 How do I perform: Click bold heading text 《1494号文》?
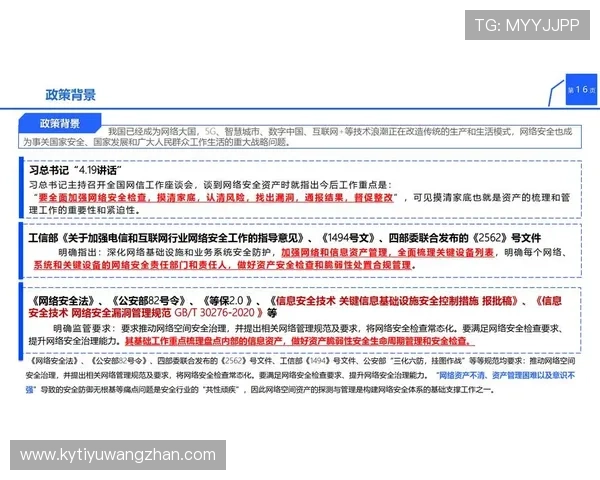tap(348, 238)
